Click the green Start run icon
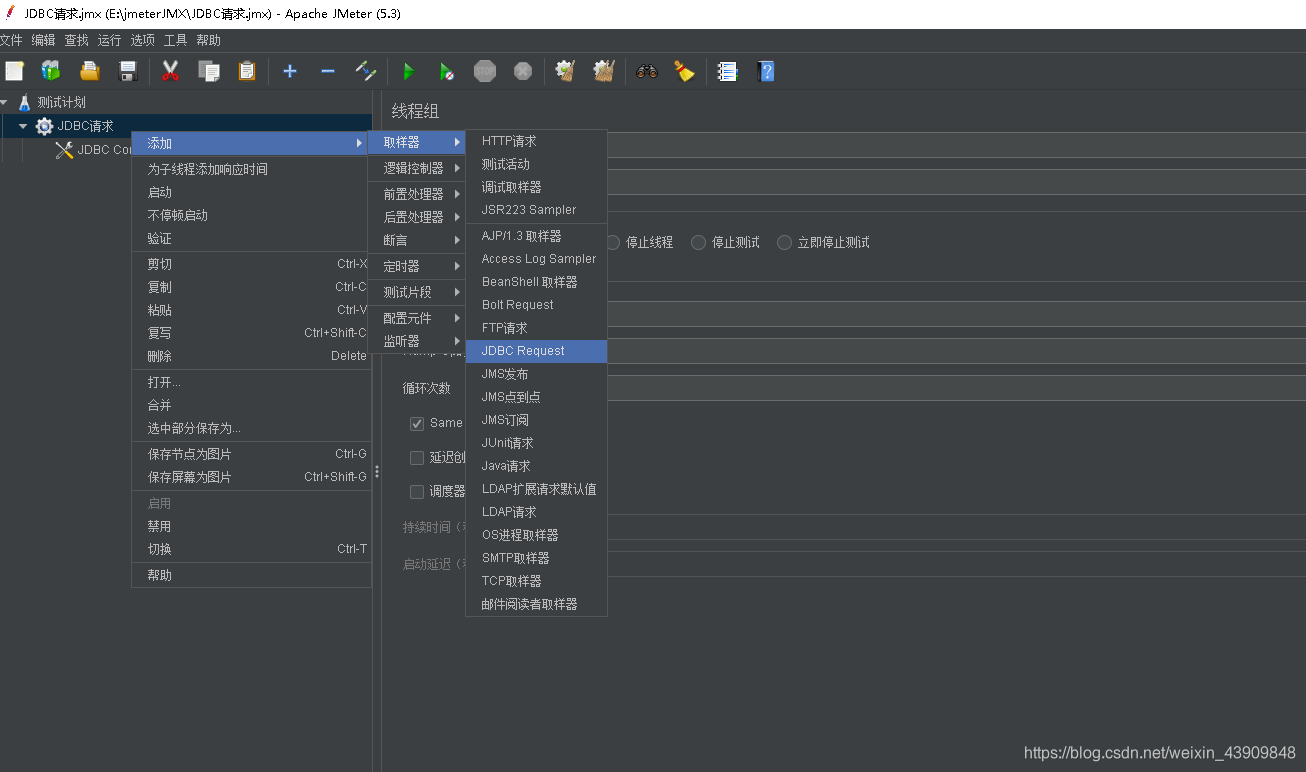The width and height of the screenshot is (1306, 772). tap(408, 71)
